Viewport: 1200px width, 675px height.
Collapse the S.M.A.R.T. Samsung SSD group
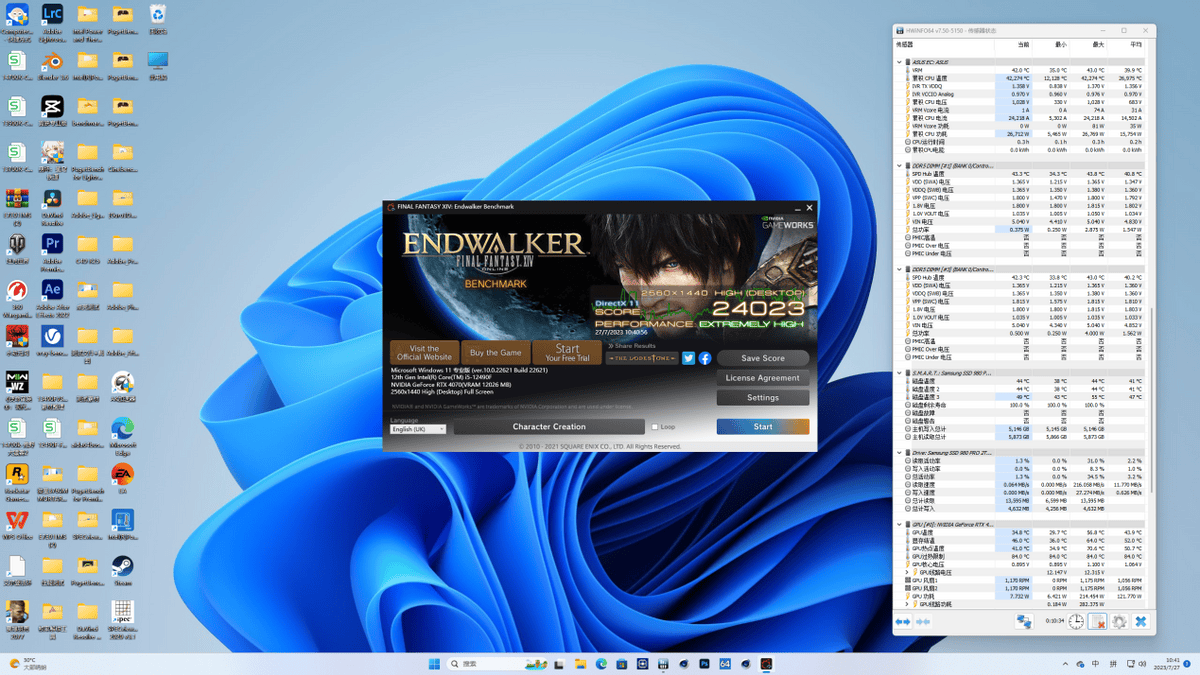coord(901,373)
